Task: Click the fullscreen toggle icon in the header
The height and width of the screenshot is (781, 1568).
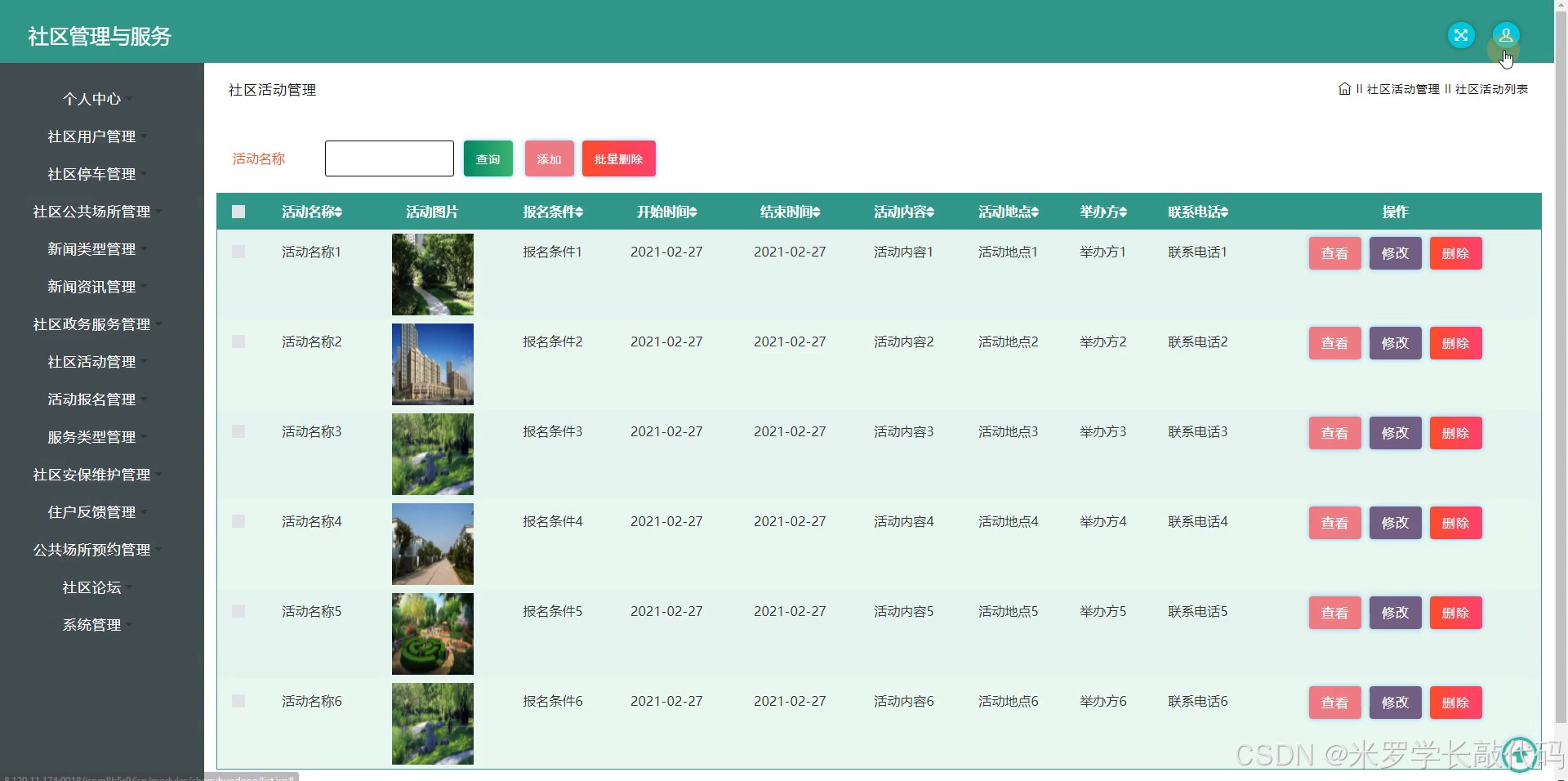Action: [x=1461, y=35]
